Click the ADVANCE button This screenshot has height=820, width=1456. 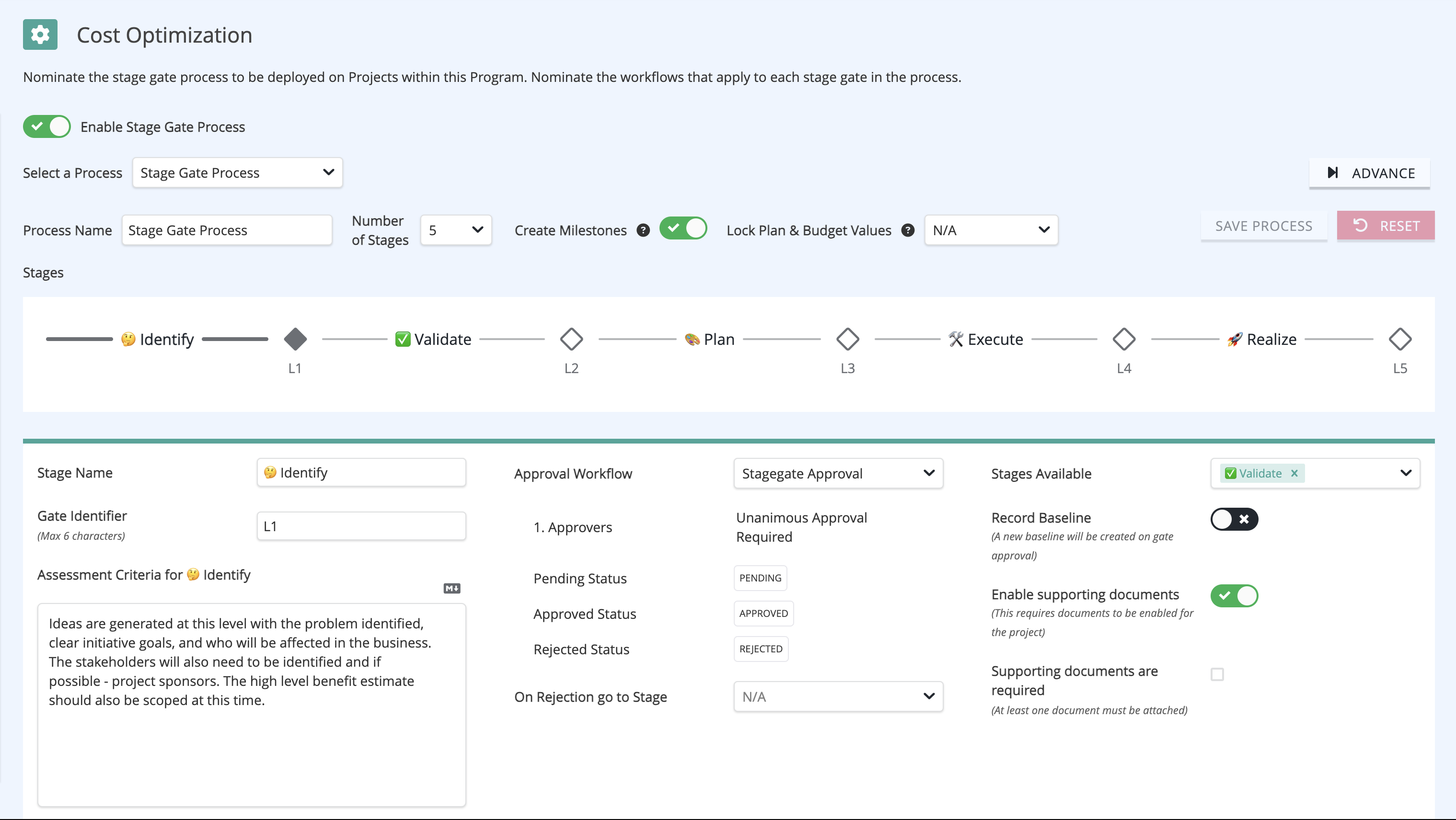coord(1370,173)
